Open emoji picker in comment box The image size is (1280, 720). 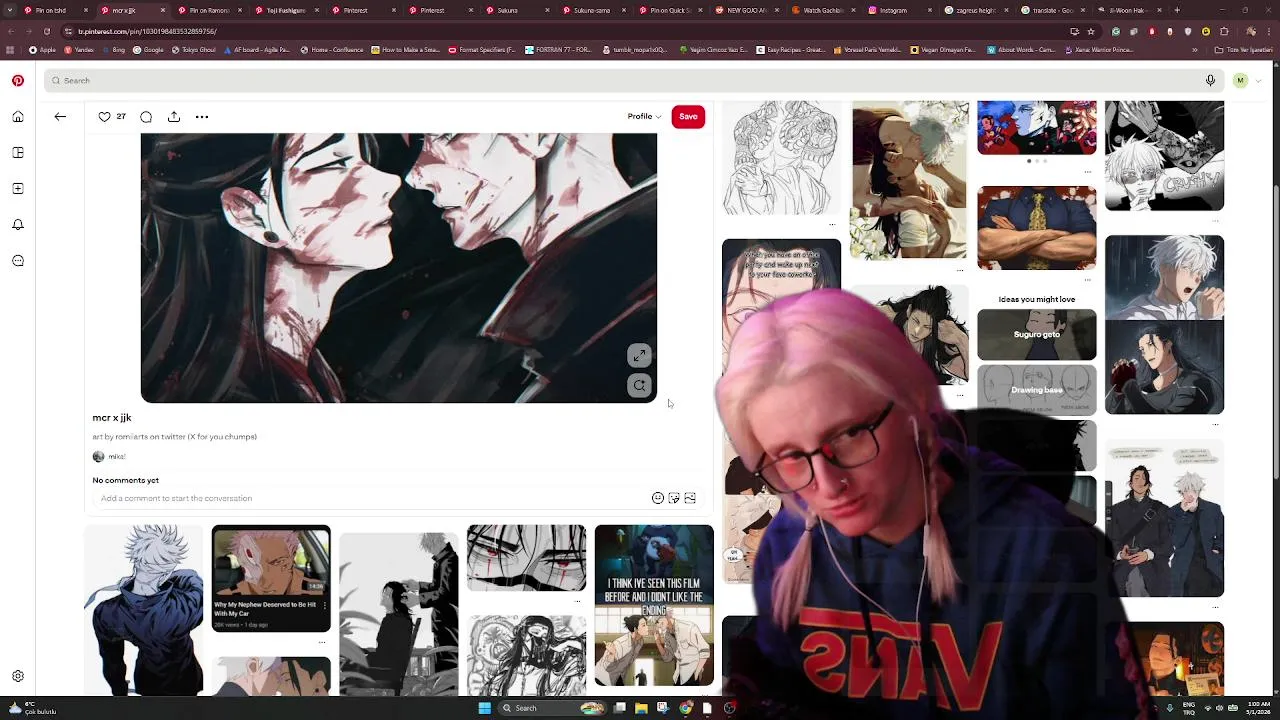click(x=658, y=498)
